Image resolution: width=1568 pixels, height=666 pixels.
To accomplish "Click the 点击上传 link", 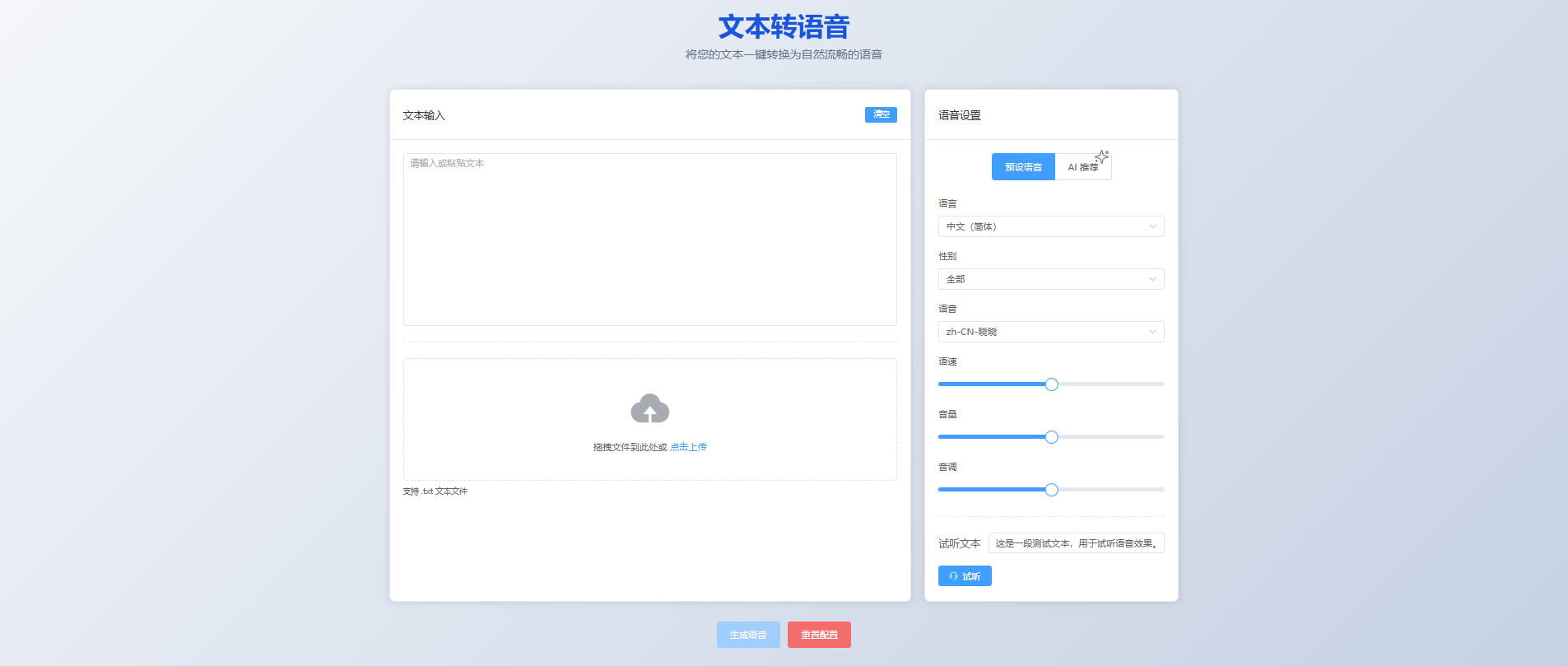I will pos(688,447).
